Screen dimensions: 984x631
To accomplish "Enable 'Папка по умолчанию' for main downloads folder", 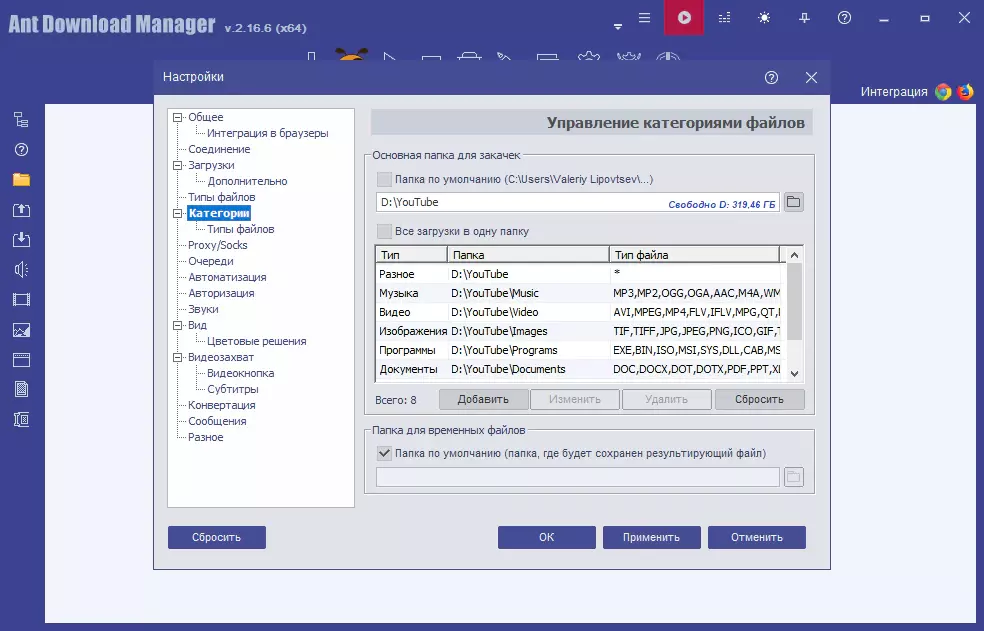I will 384,179.
